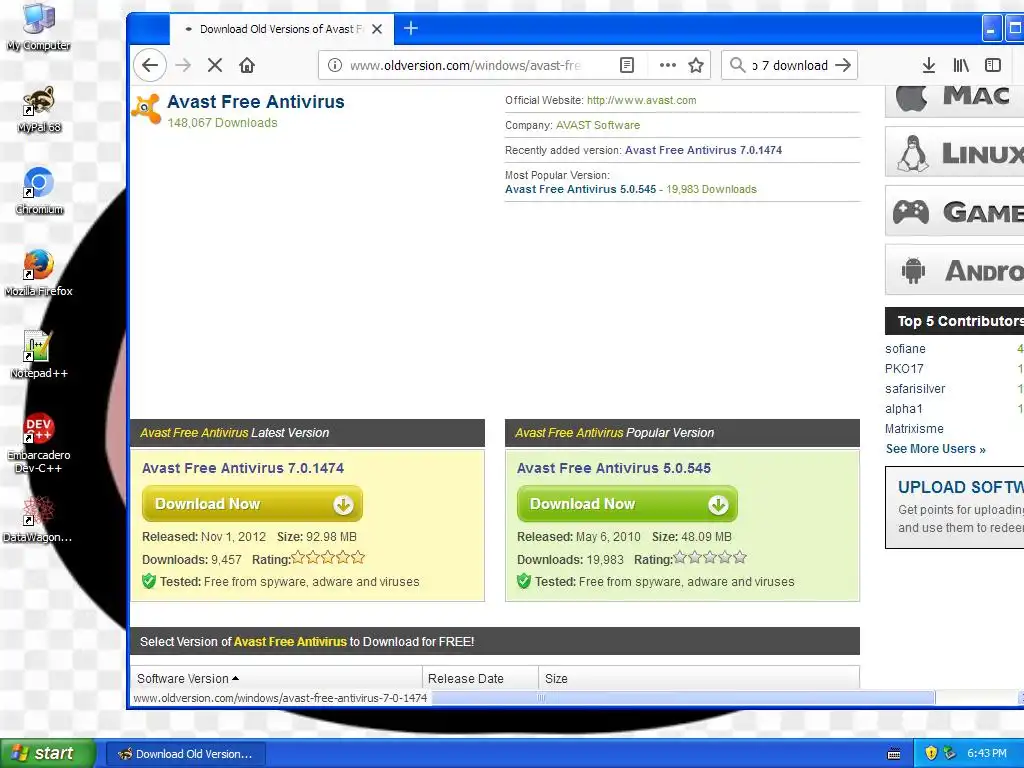The image size is (1024, 768).
Task: Open Notepad++ desktop shortcut
Action: [39, 355]
